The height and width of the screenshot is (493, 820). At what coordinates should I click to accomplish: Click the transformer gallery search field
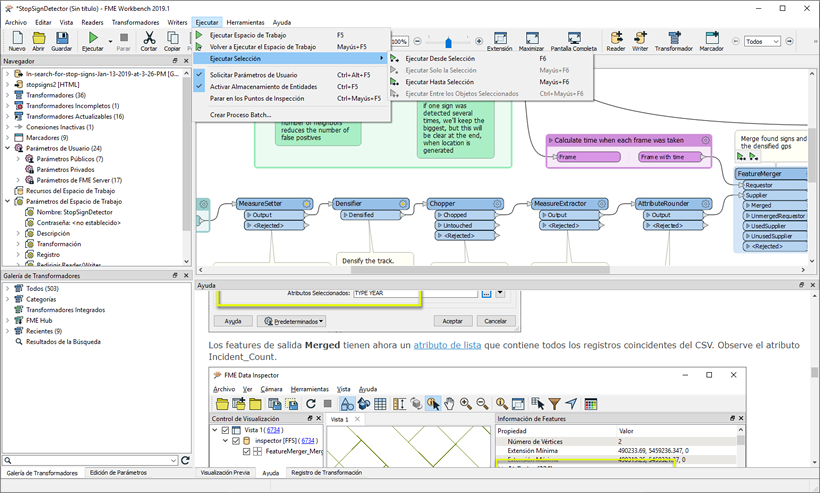[90, 460]
